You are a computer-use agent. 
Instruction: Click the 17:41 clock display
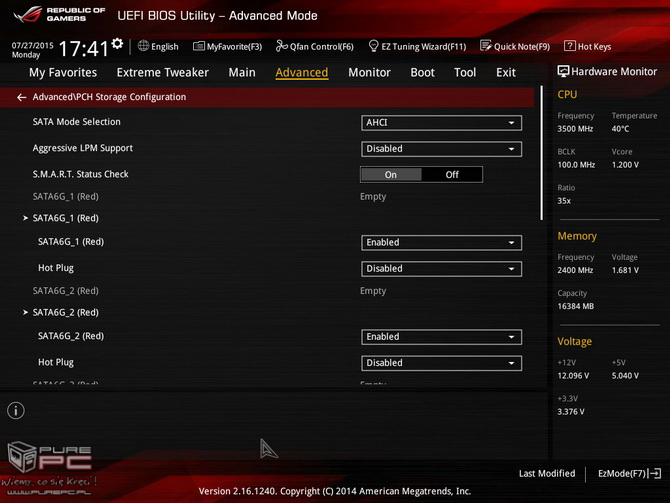(83, 48)
